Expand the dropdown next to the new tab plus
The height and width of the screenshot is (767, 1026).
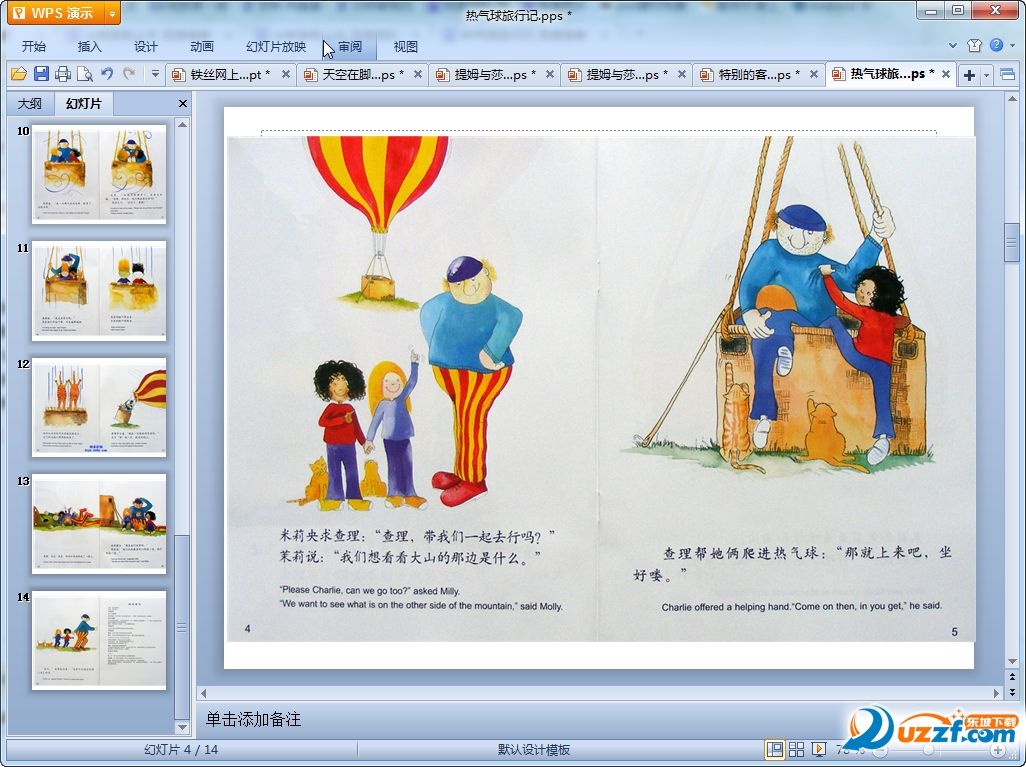[x=986, y=75]
